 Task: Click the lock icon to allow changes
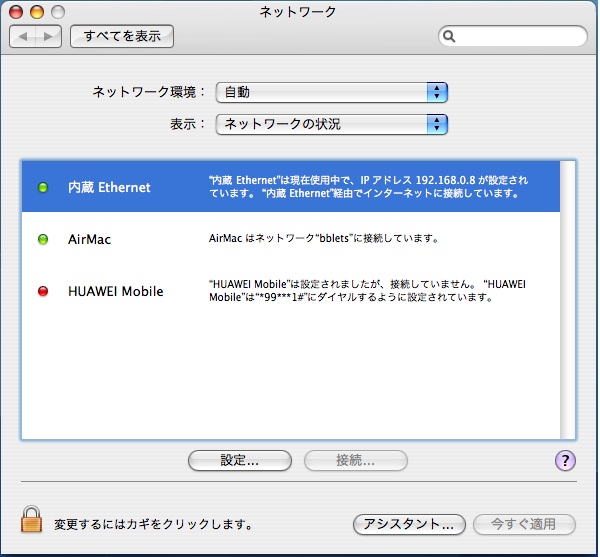click(x=31, y=519)
